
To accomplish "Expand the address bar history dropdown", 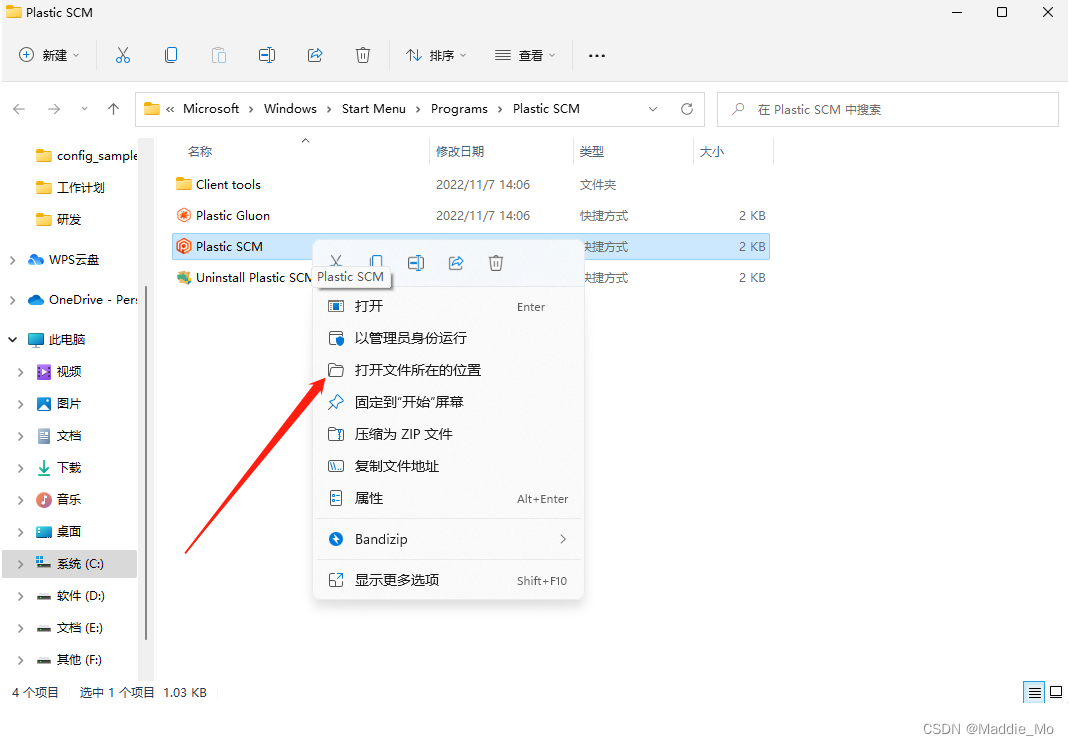I will (653, 109).
